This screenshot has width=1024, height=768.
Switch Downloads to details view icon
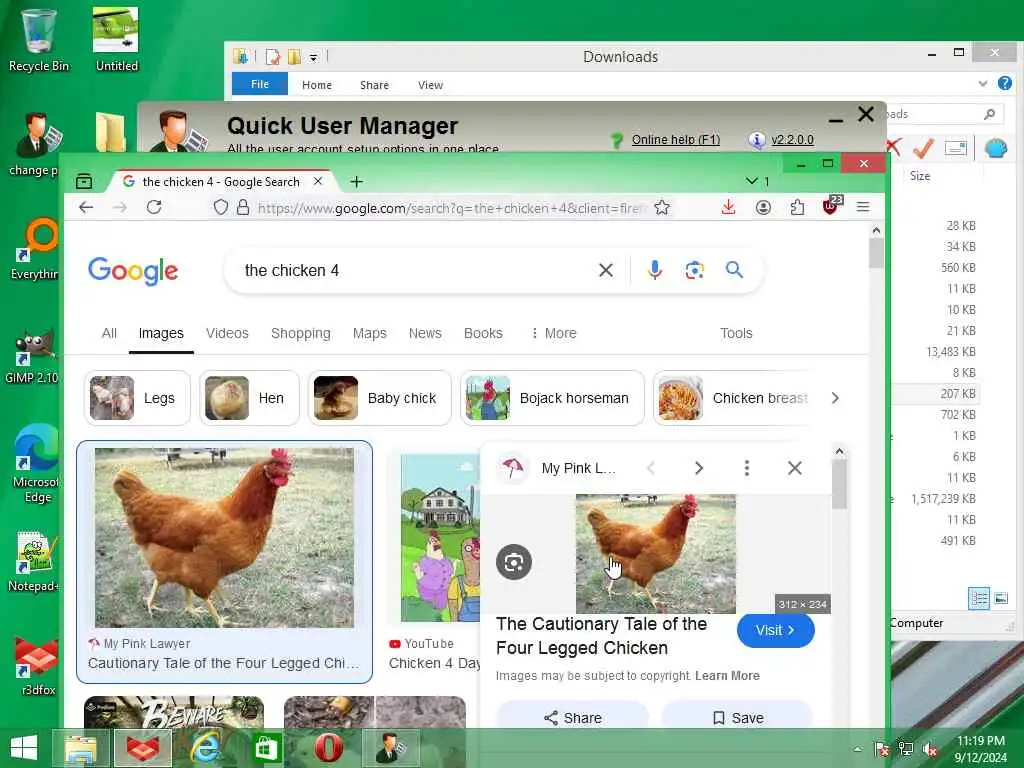[978, 598]
